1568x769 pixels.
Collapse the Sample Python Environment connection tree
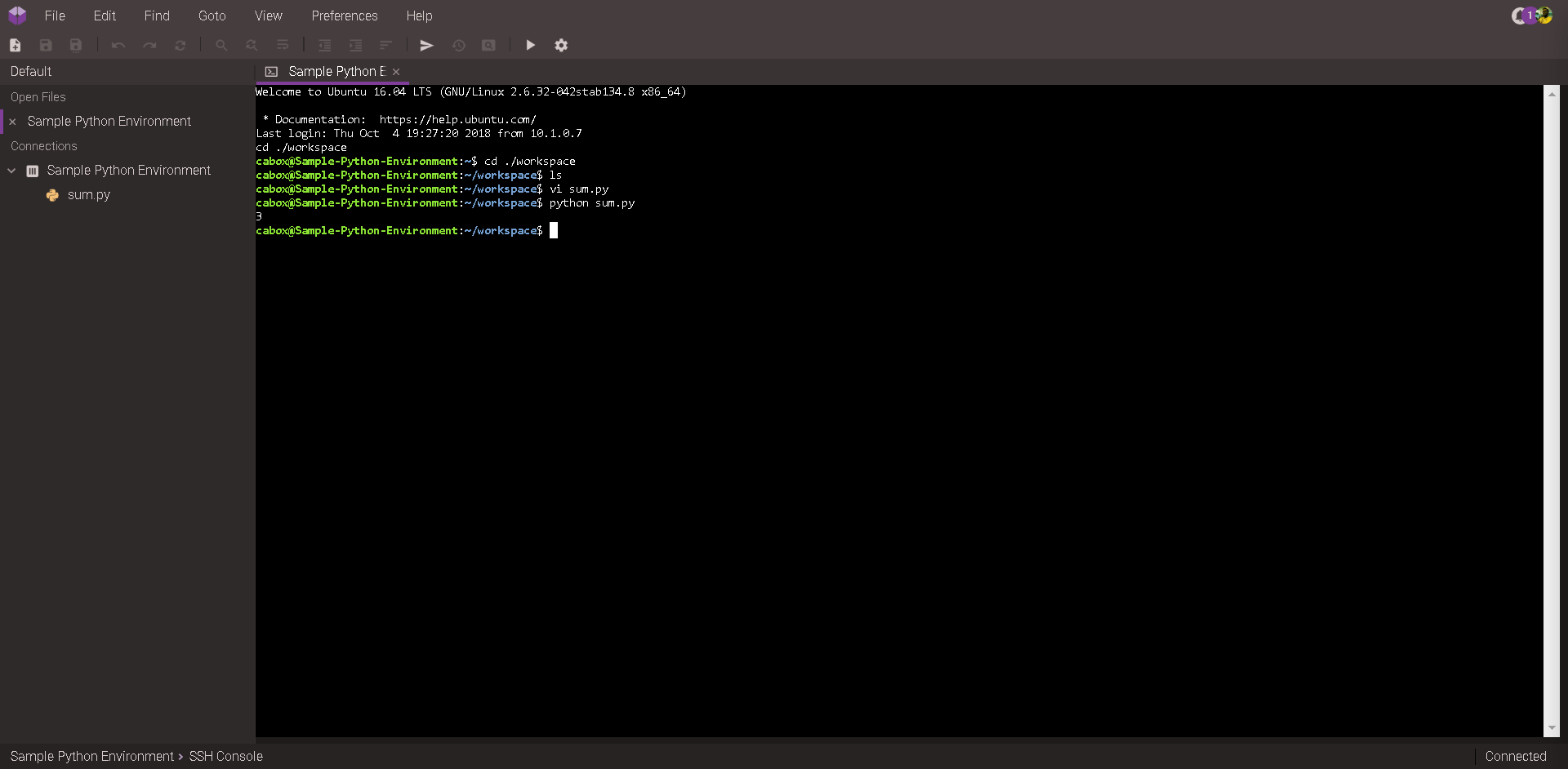point(11,171)
